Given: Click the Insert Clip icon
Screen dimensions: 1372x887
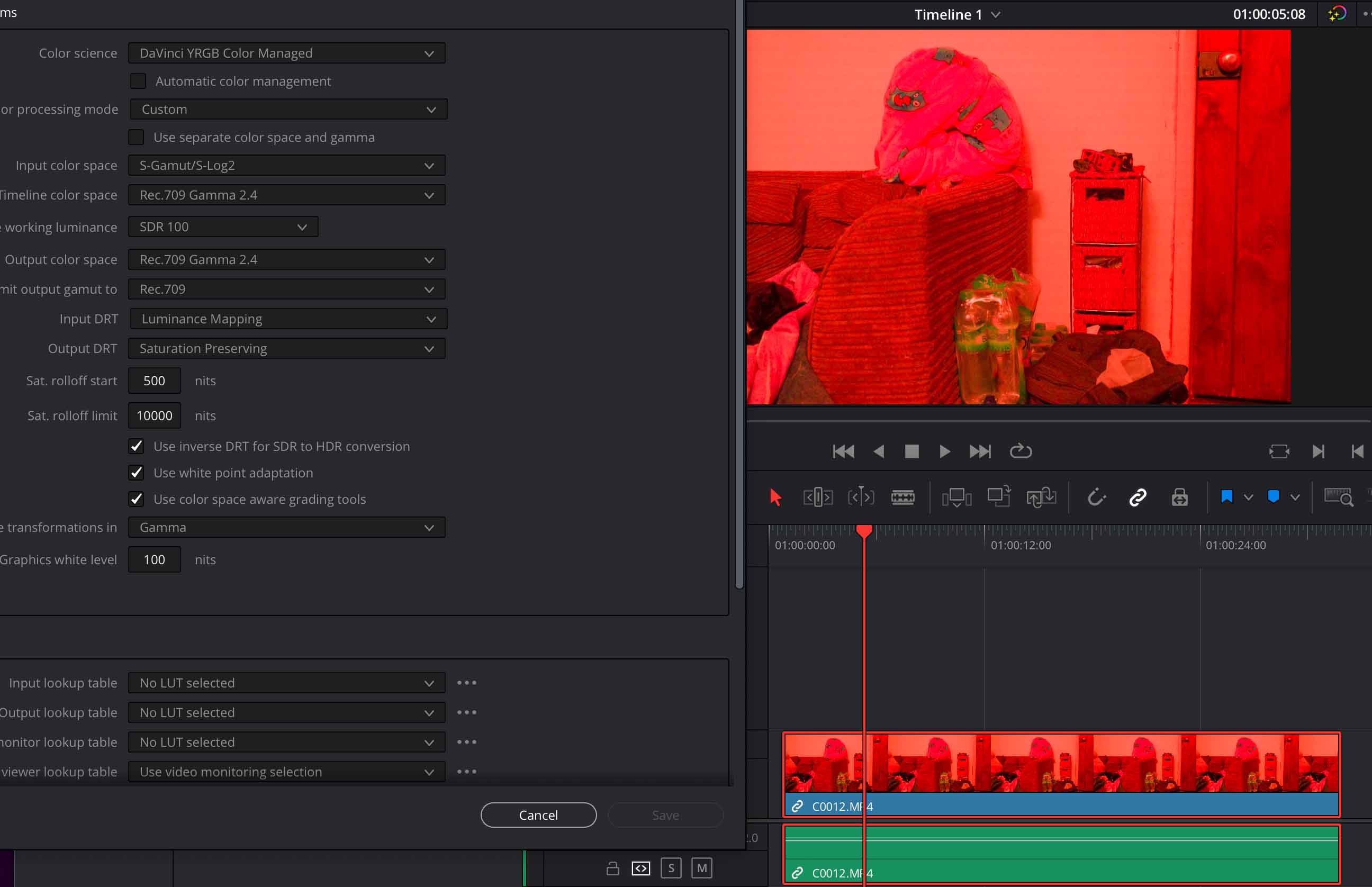Looking at the screenshot, I should coord(956,497).
